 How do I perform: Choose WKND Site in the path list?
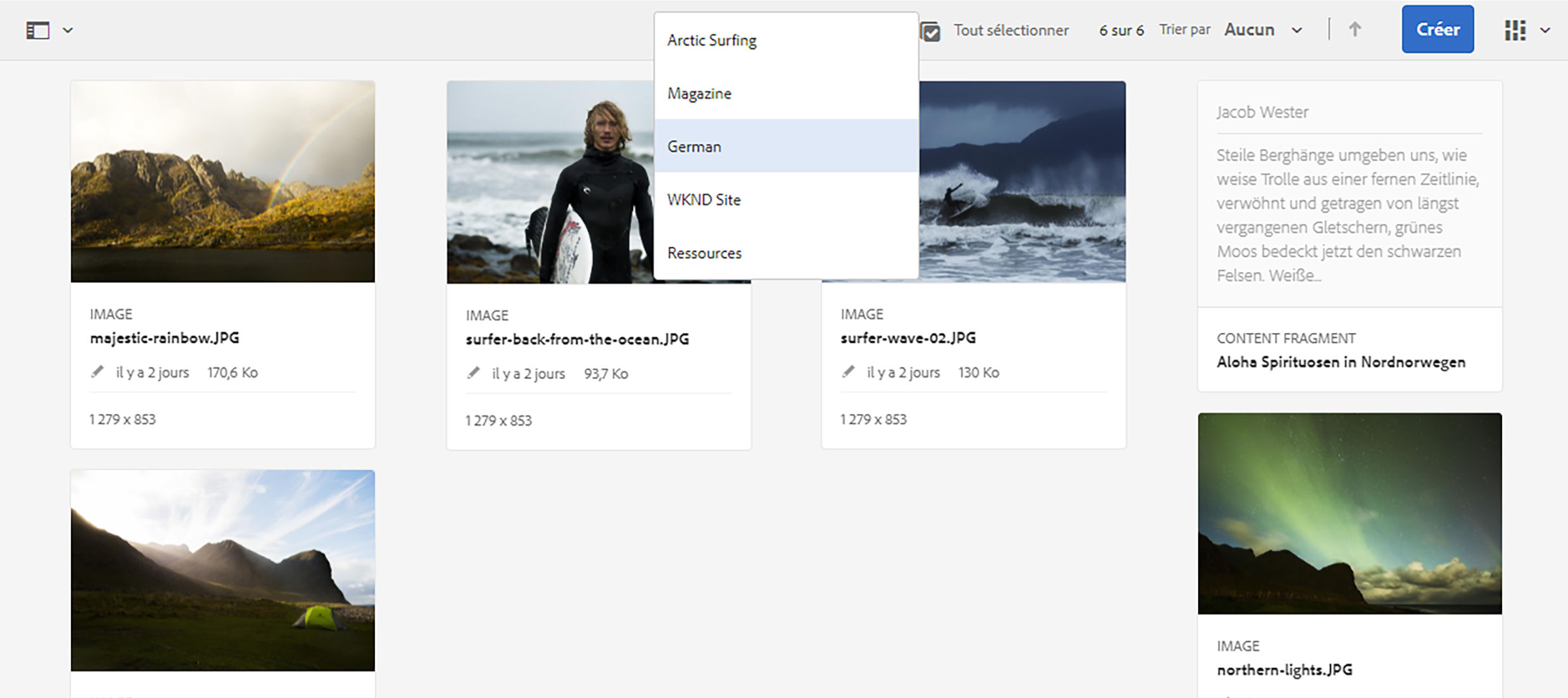[704, 200]
